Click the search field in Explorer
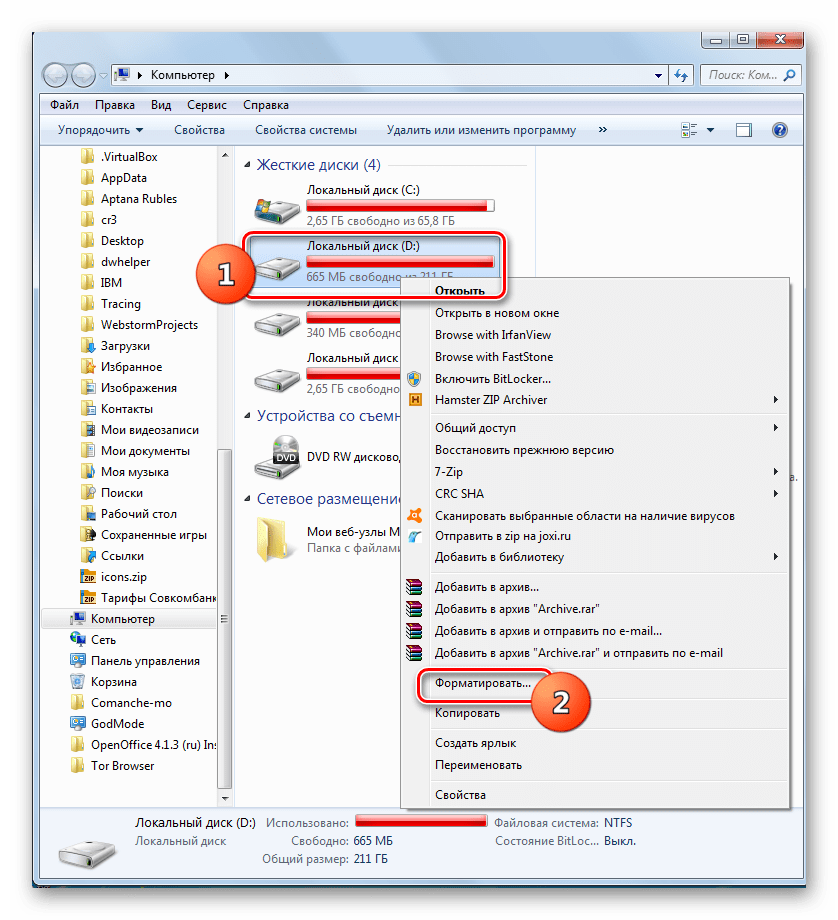Viewport: 838px width, 920px height. tap(745, 75)
